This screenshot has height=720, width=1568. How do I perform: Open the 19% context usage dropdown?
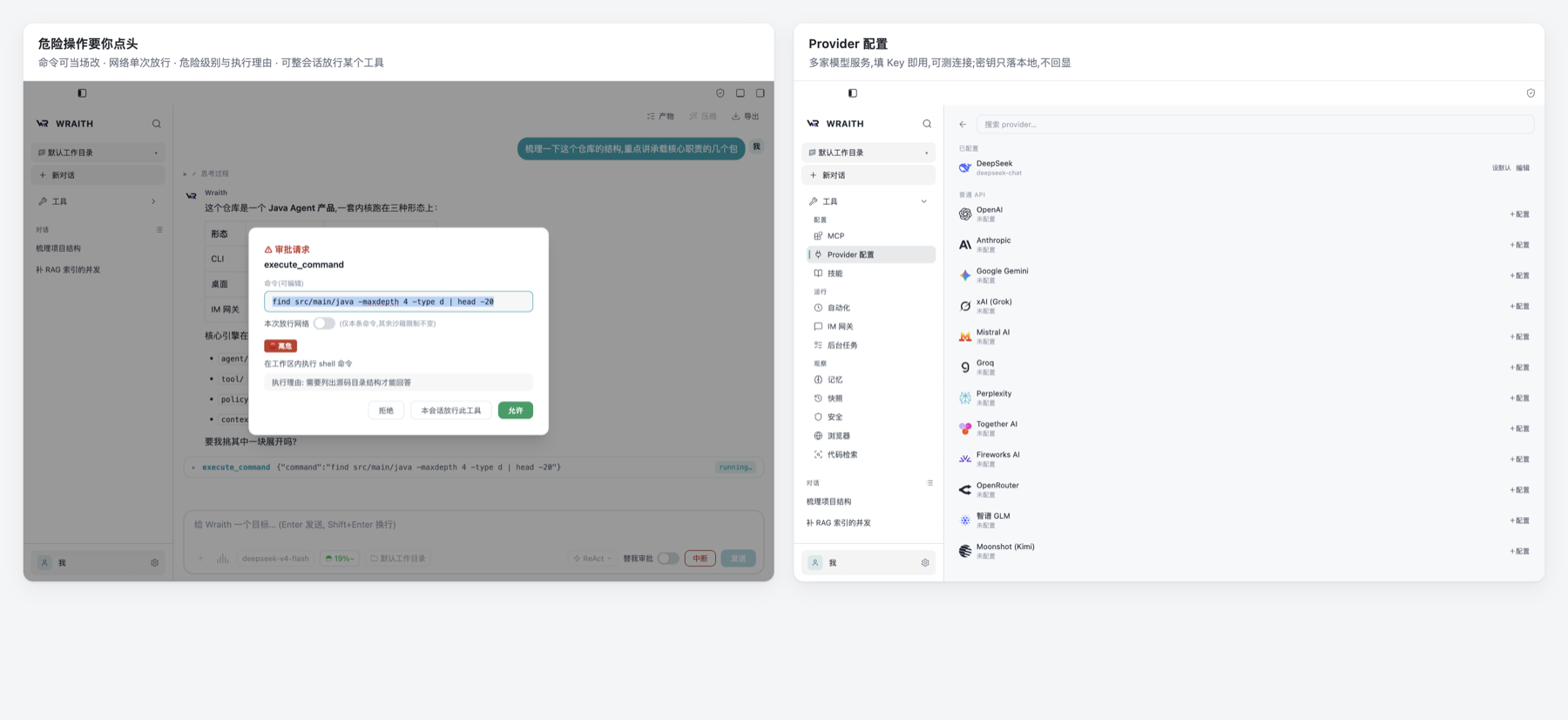(x=341, y=559)
